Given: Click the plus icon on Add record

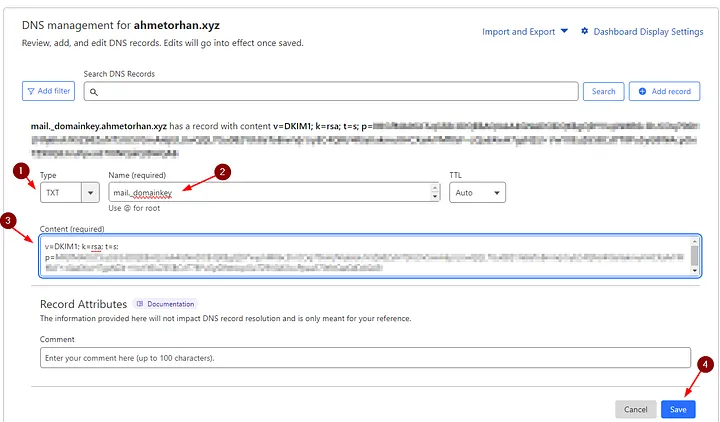Looking at the screenshot, I should [640, 91].
